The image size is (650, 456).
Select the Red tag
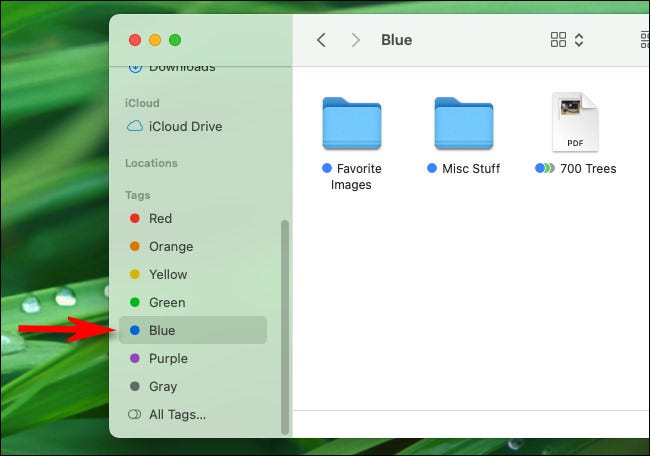tap(160, 218)
